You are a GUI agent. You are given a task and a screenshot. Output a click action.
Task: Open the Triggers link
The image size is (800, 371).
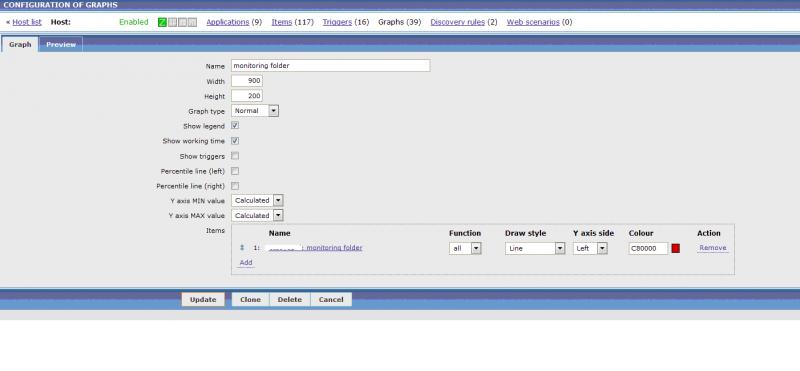coord(337,22)
